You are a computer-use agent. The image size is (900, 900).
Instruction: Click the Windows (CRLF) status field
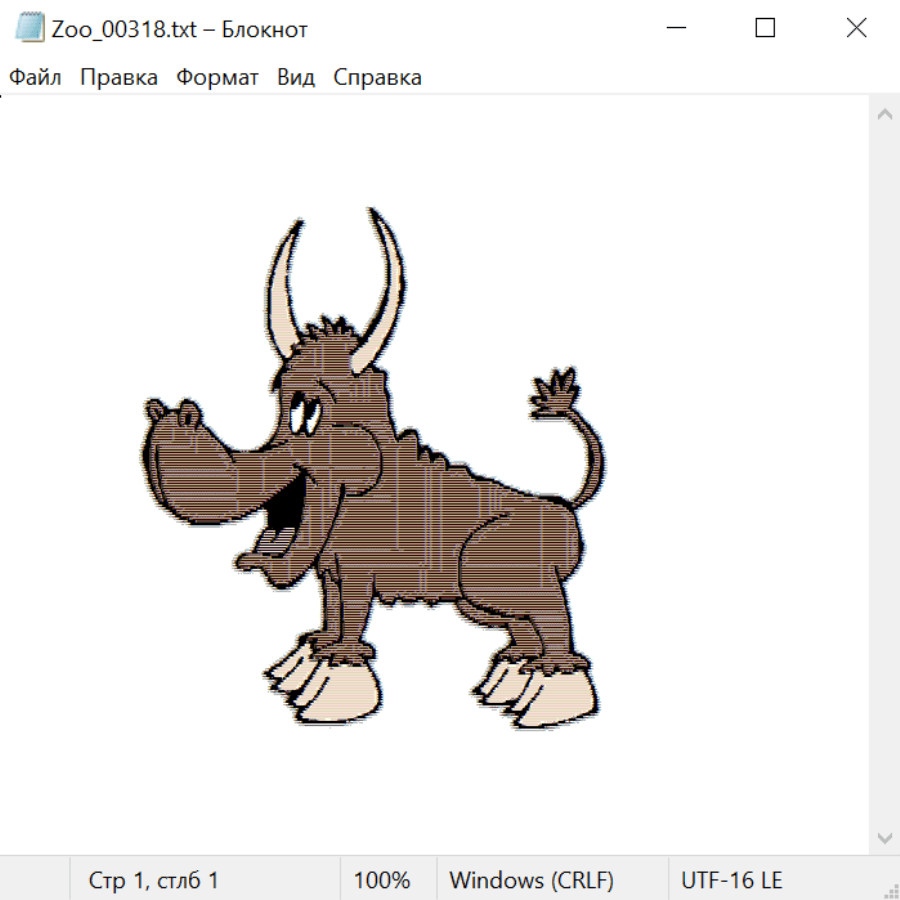pos(531,880)
